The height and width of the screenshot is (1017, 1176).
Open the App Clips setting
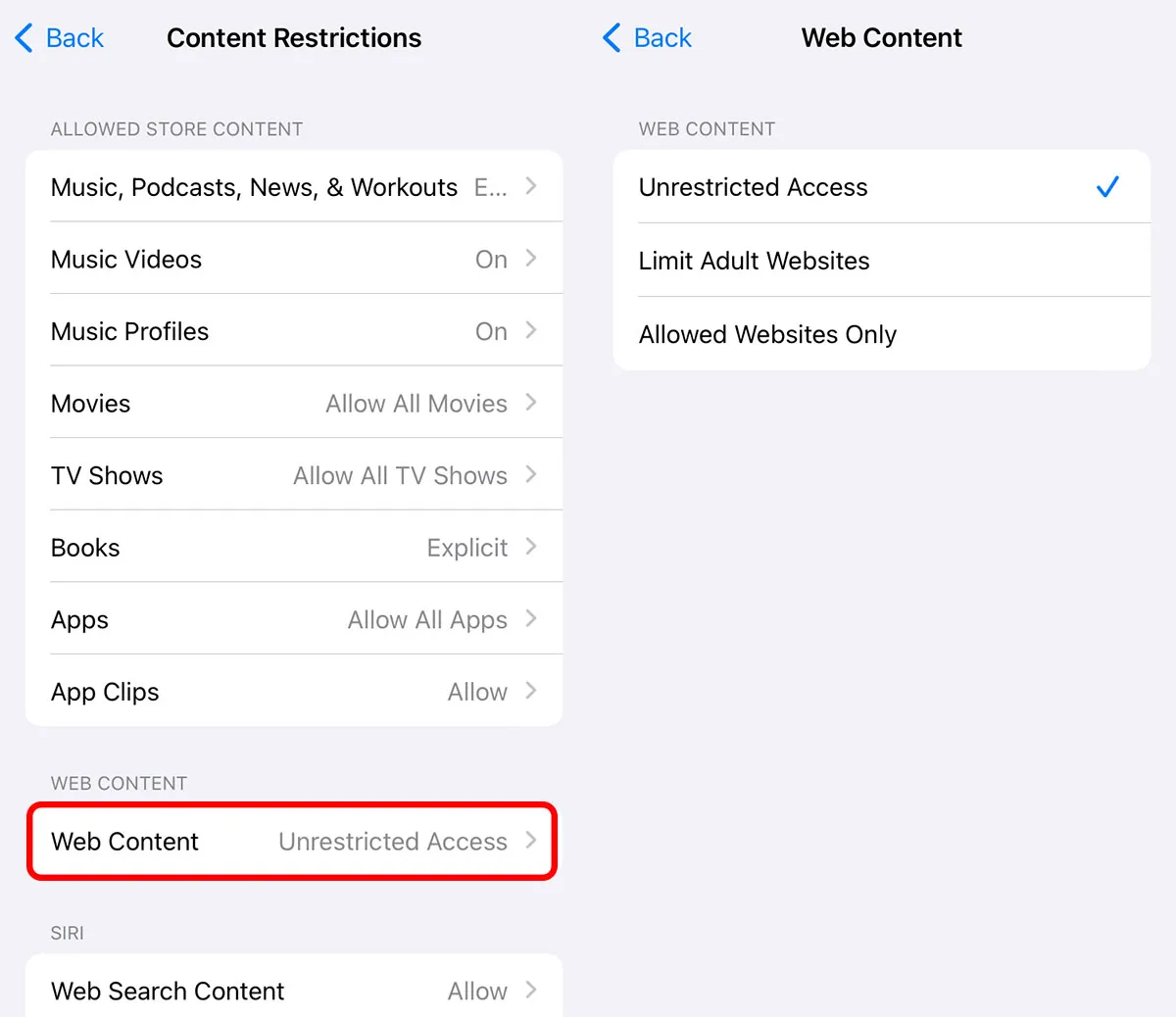click(x=294, y=691)
